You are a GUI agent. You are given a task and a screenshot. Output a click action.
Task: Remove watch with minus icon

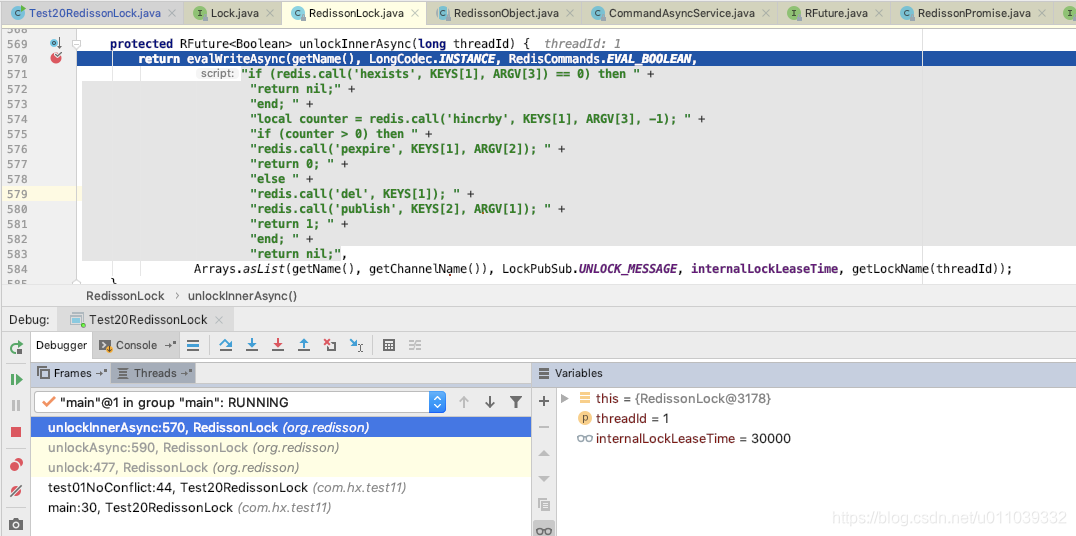[544, 427]
